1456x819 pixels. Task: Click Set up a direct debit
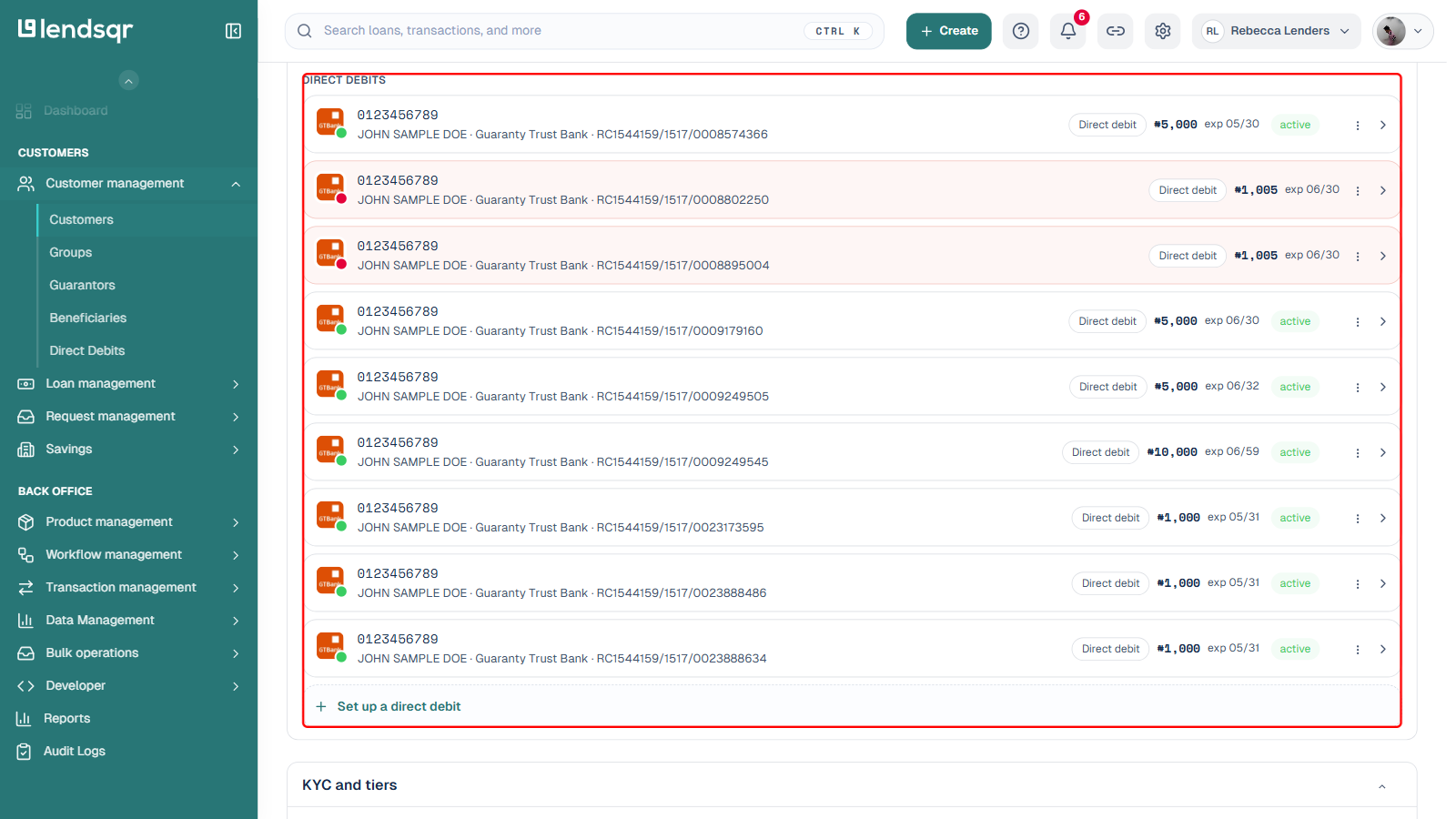[x=399, y=706]
